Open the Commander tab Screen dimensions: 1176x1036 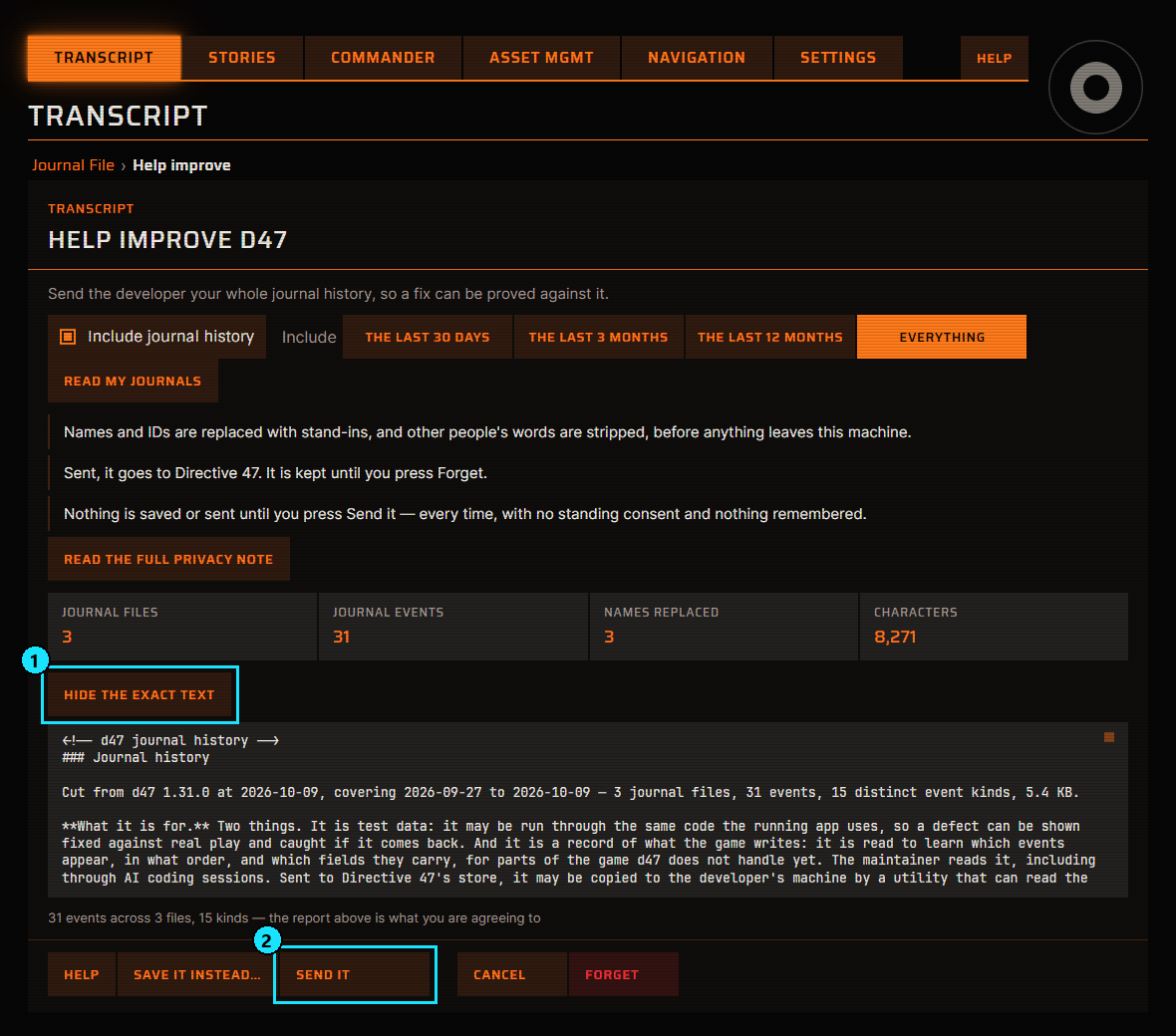pyautogui.click(x=383, y=58)
